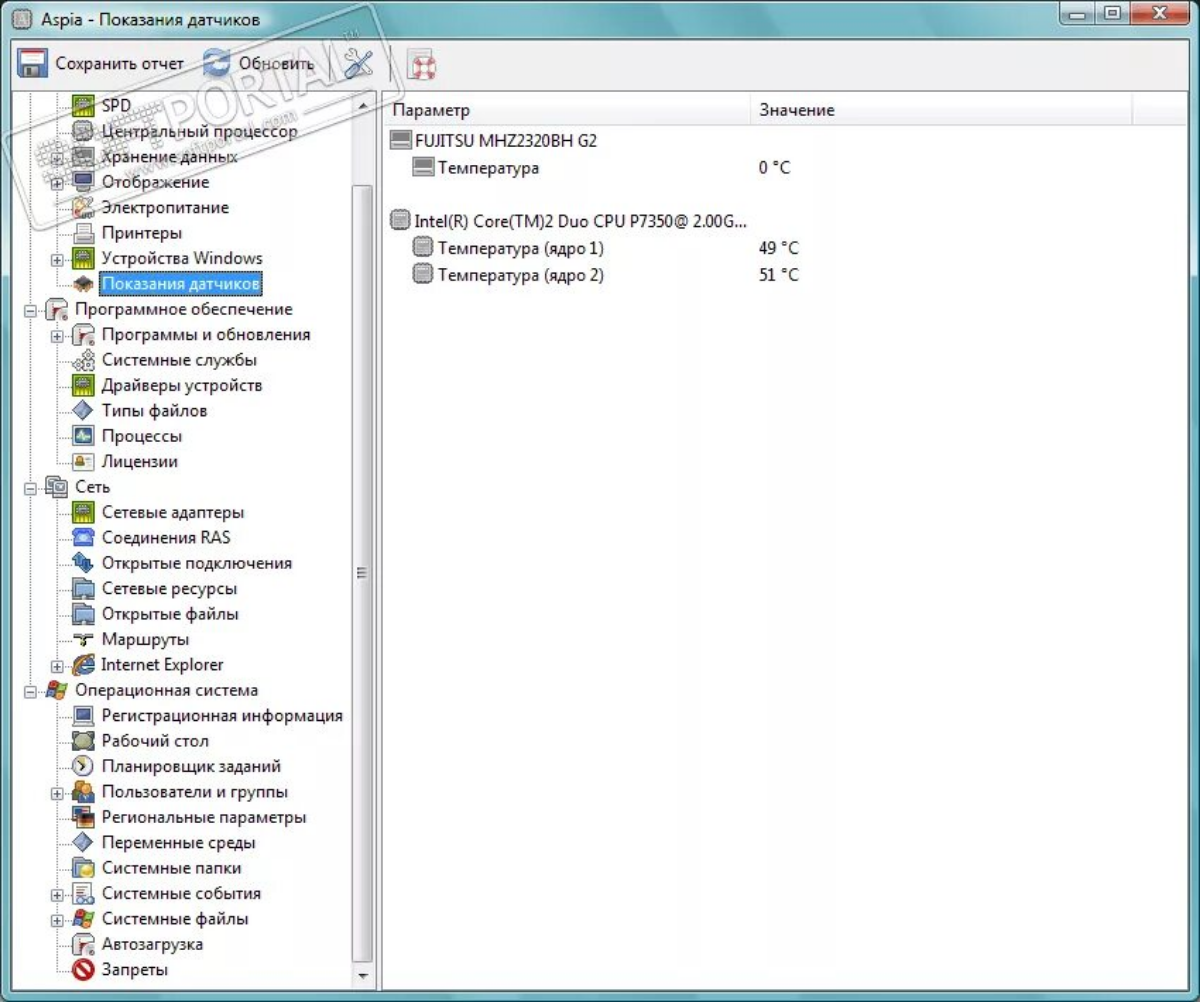Click the lifebuoy help icon in toolbar
This screenshot has width=1200, height=1002.
421,65
